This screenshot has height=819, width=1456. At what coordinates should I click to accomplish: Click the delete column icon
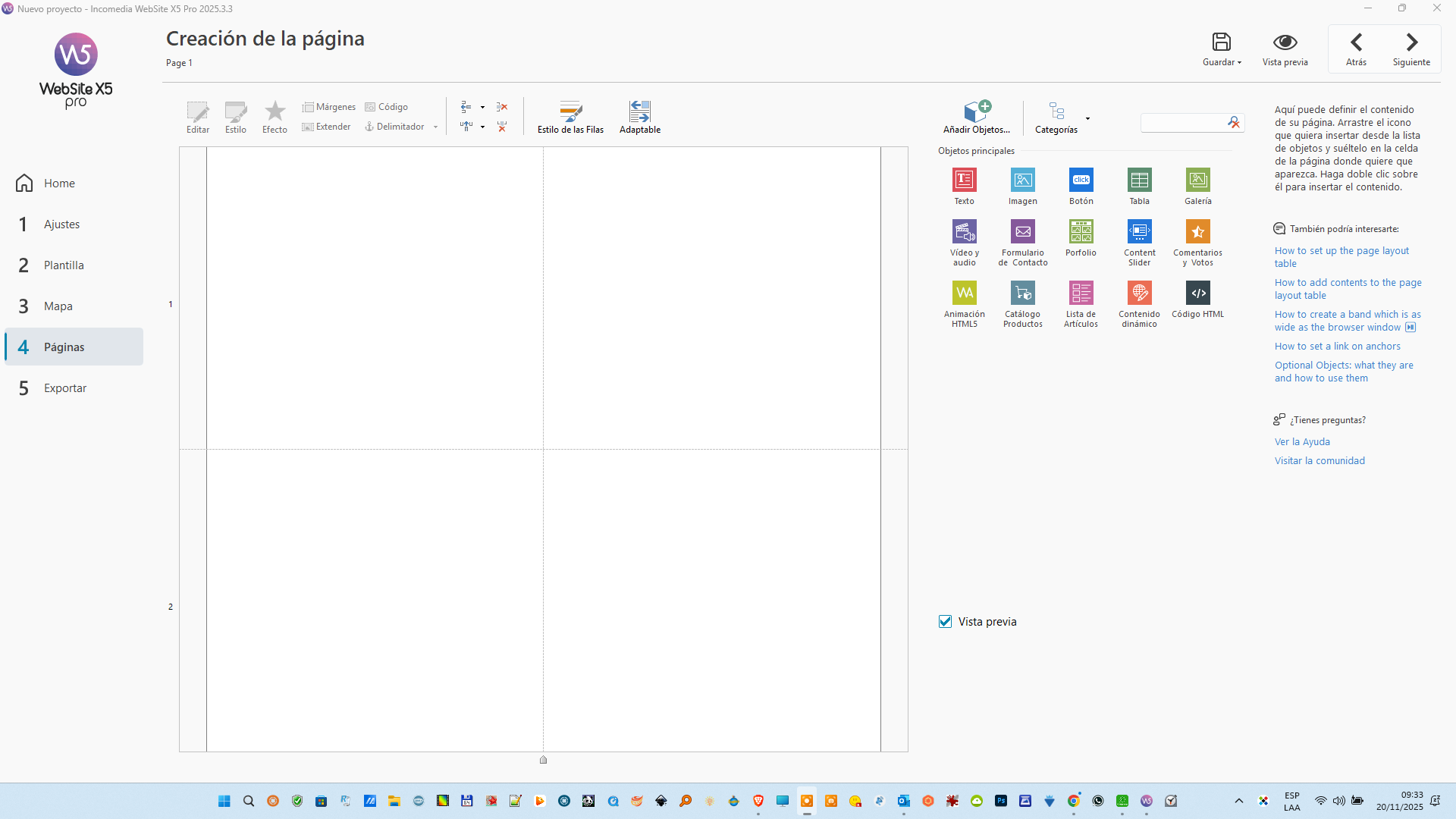[x=502, y=127]
